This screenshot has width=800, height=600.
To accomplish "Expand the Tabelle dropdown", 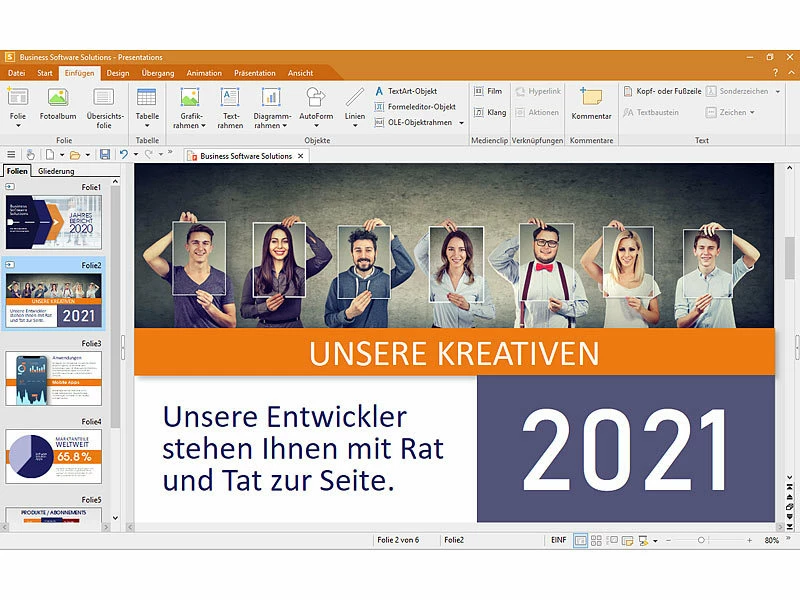I will click(x=147, y=126).
